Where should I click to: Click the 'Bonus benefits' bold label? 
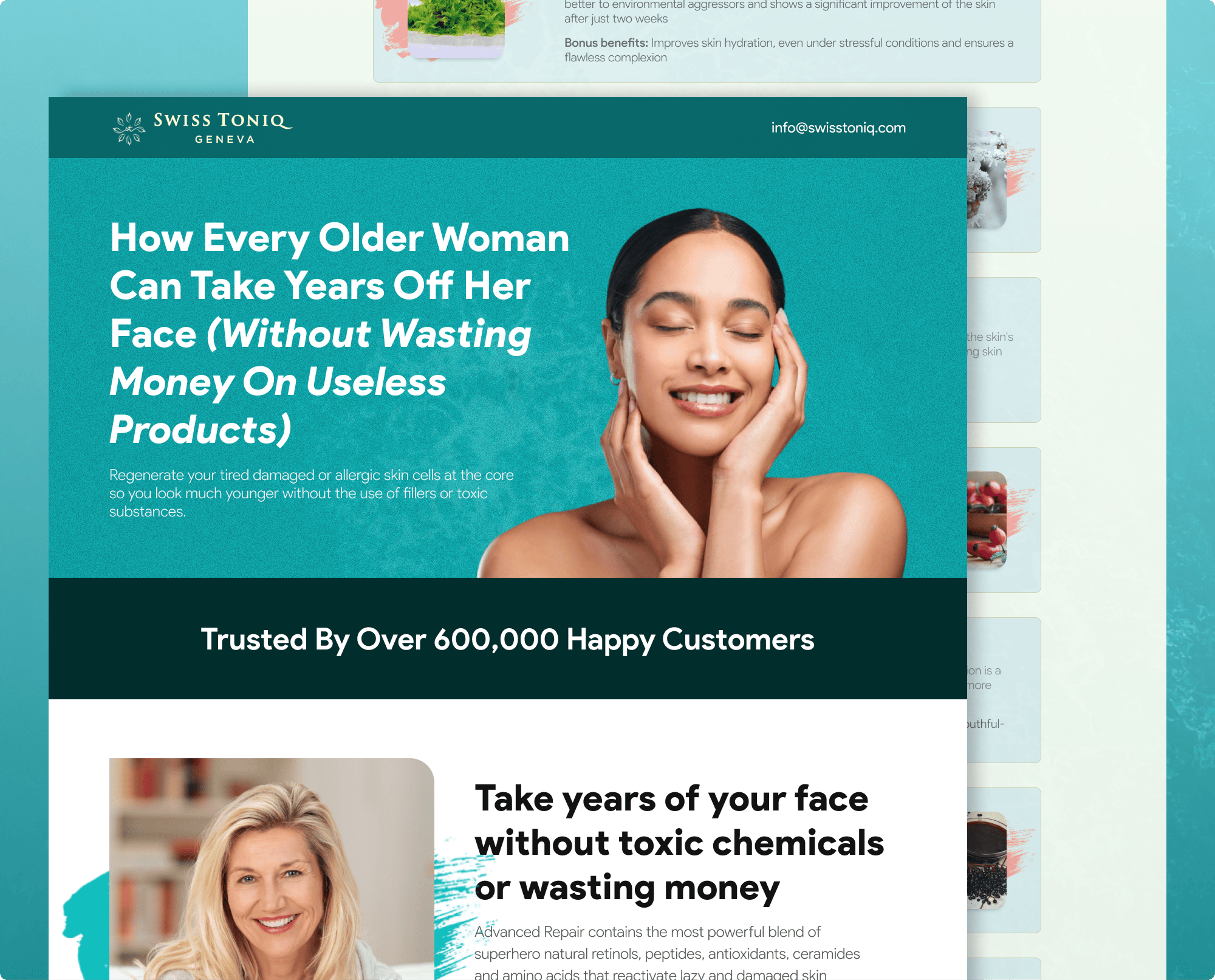[606, 43]
